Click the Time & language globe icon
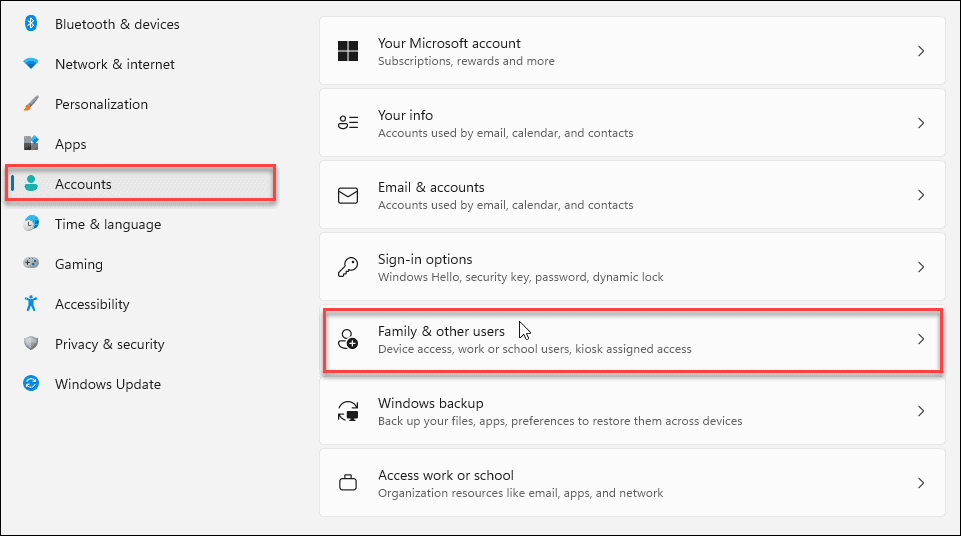The width and height of the screenshot is (961, 536). coord(31,224)
